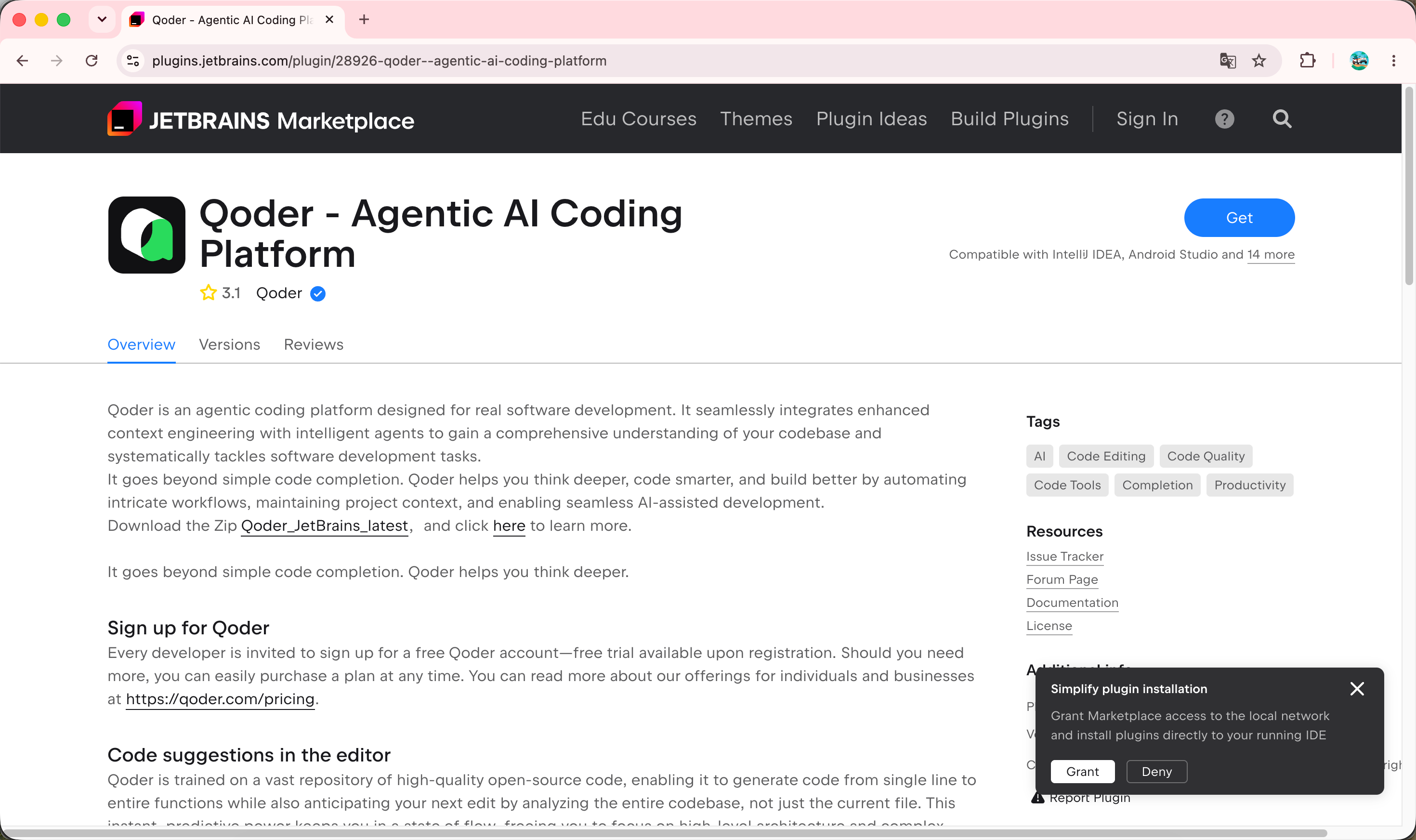This screenshot has height=840, width=1416.
Task: Expand the '14 more' compatible IDEs link
Action: pos(1271,255)
